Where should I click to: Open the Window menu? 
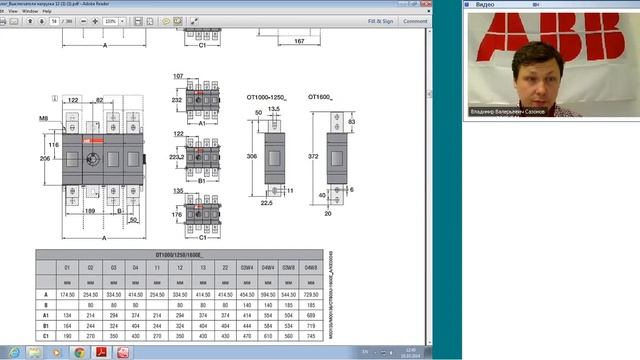30,11
